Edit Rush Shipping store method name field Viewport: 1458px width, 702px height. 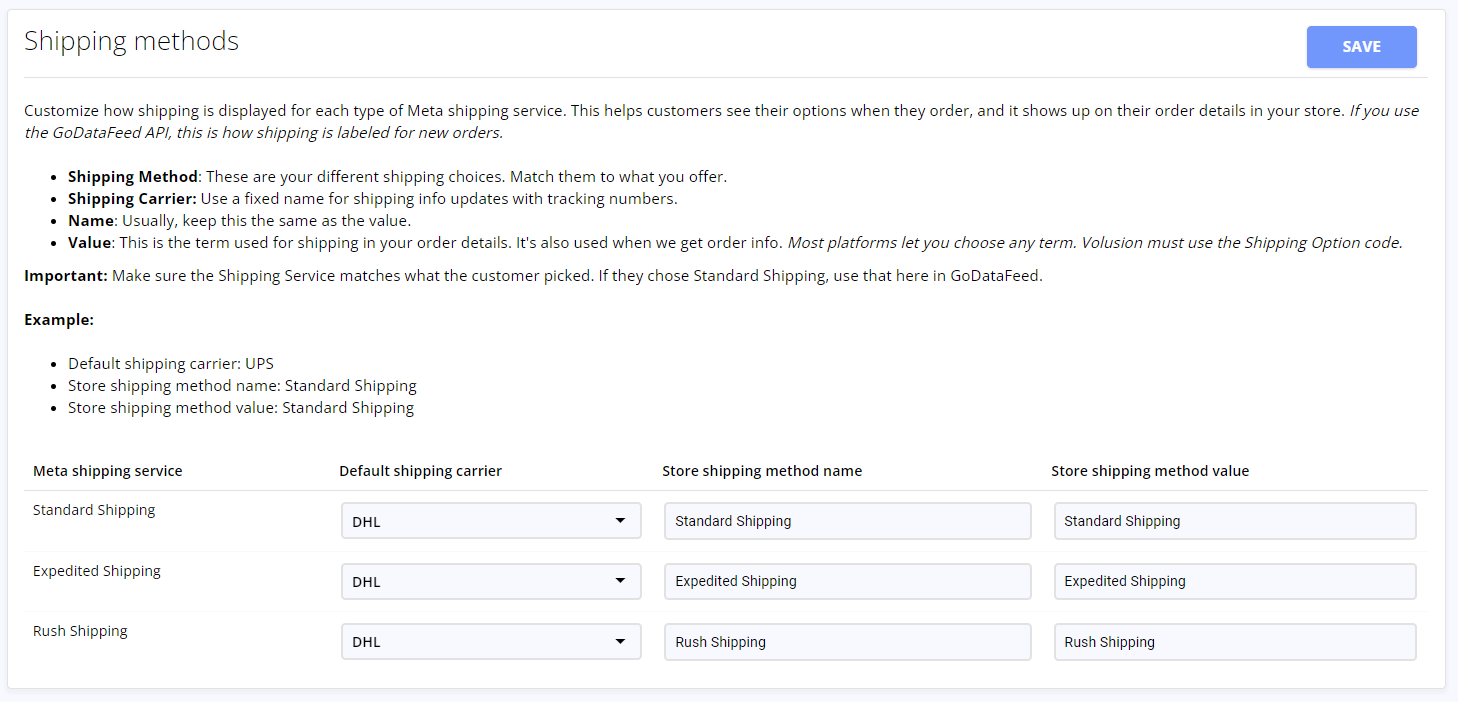(847, 642)
